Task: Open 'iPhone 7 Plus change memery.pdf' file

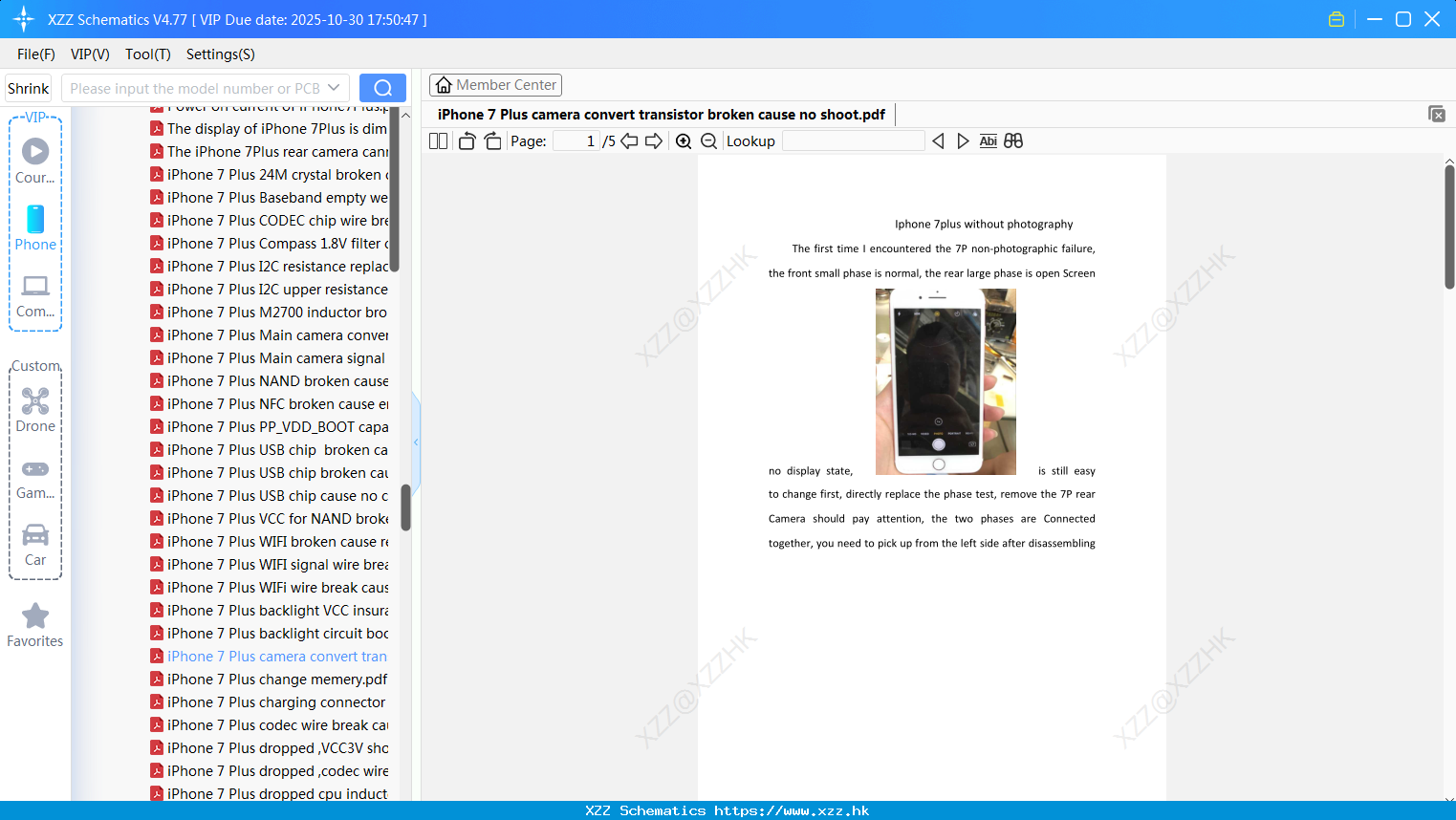Action: tap(270, 680)
